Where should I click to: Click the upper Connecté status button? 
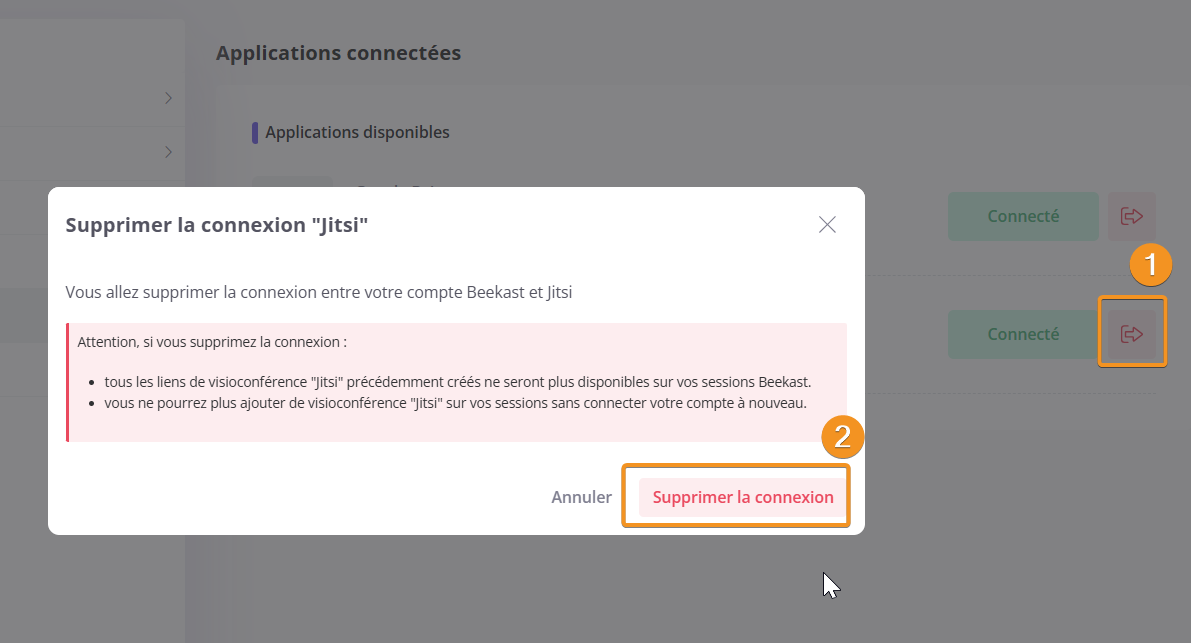(x=1023, y=216)
